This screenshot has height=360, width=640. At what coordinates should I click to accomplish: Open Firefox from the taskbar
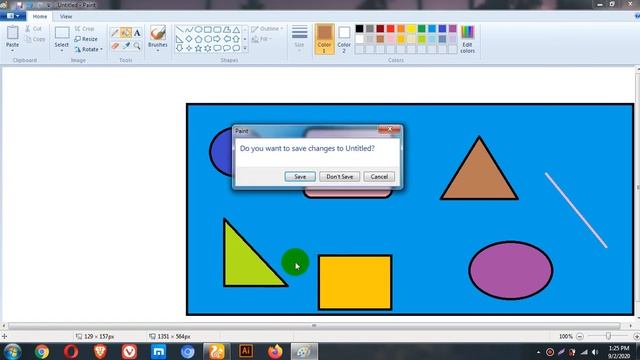coord(275,351)
